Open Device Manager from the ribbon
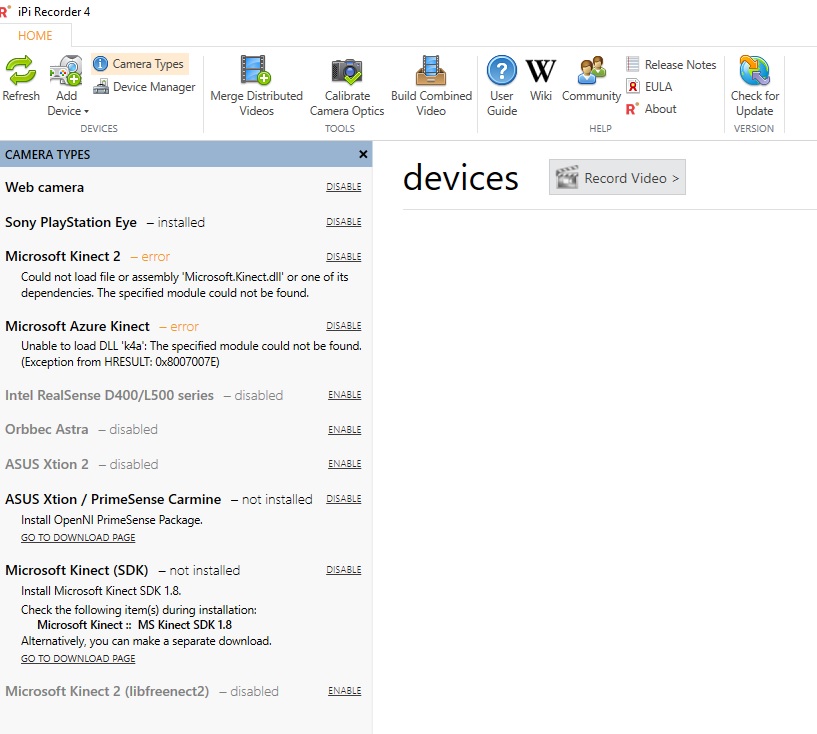 pyautogui.click(x=144, y=86)
